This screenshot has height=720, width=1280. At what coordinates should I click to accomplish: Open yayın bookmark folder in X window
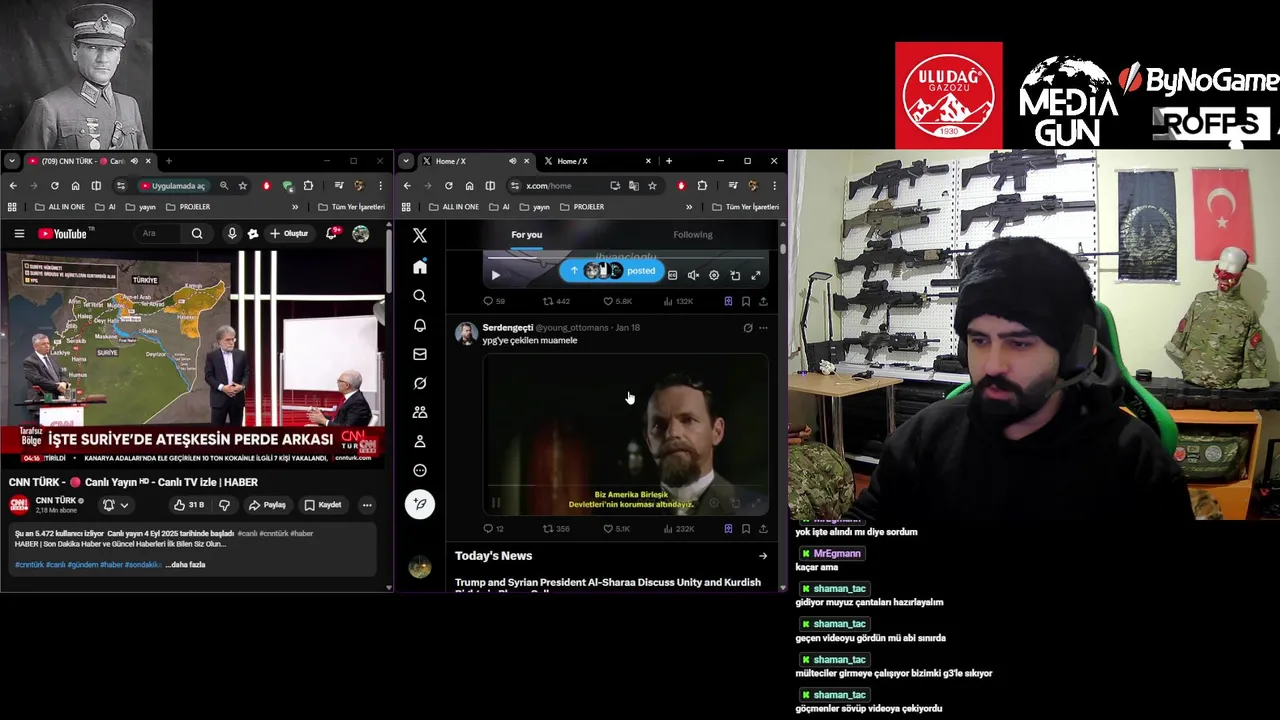(534, 207)
